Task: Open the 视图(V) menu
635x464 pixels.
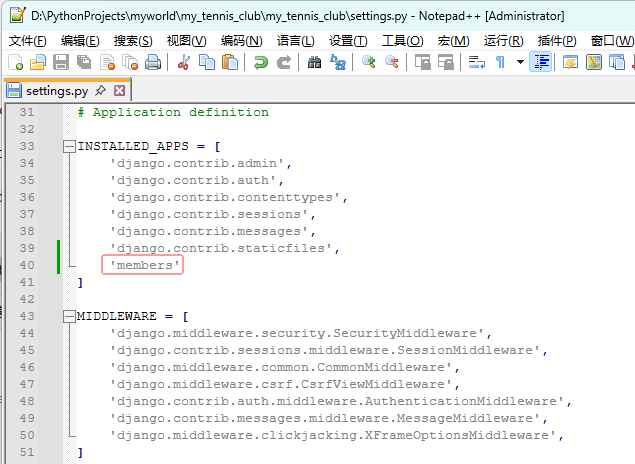Action: click(x=186, y=41)
